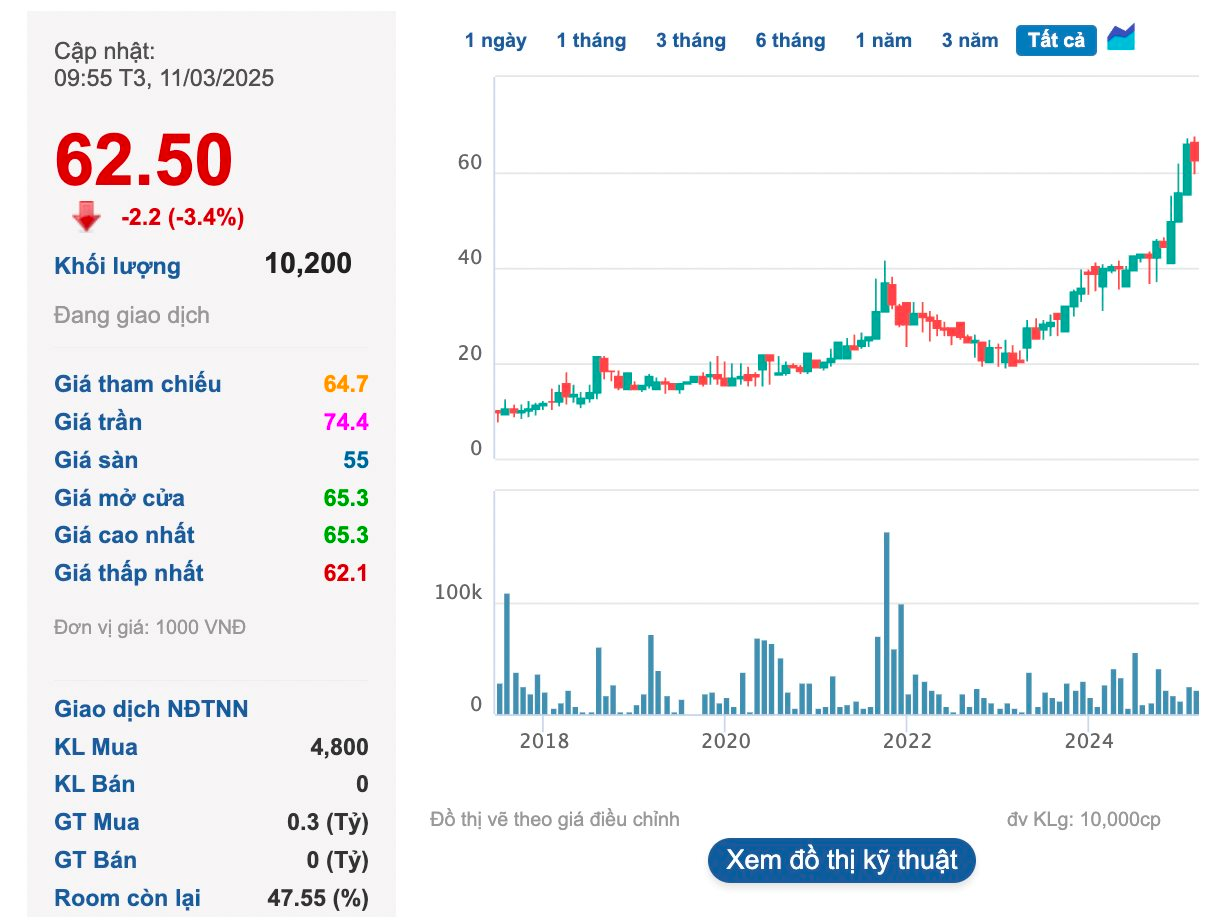This screenshot has height=924, width=1228.
Task: Click the red down arrow price indicator
Action: 87,216
